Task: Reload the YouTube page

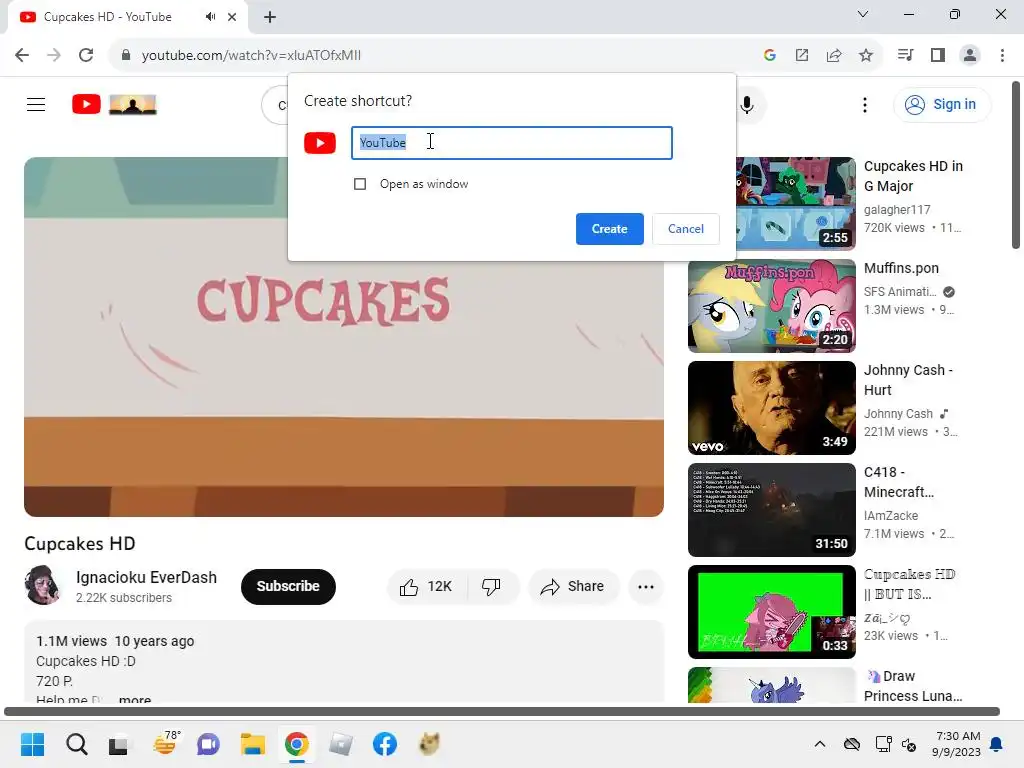Action: coord(86,56)
